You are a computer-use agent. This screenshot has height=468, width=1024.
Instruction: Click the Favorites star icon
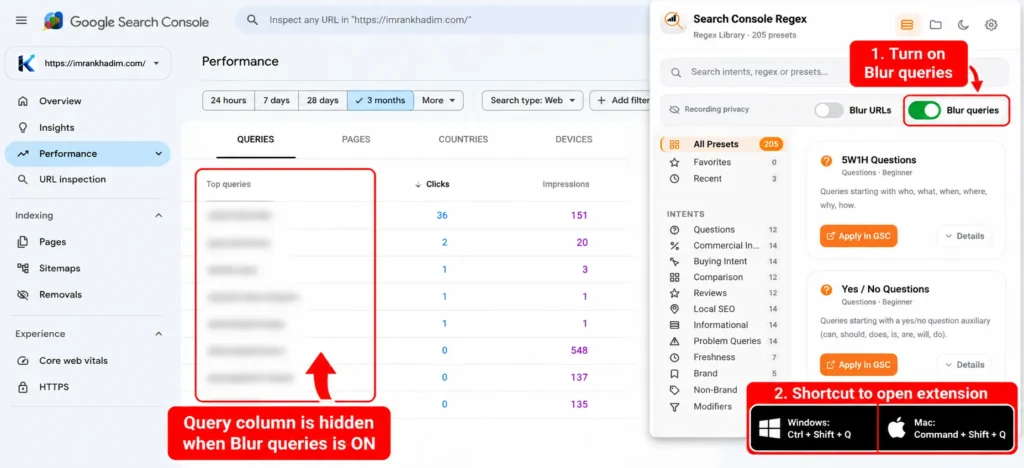point(675,162)
